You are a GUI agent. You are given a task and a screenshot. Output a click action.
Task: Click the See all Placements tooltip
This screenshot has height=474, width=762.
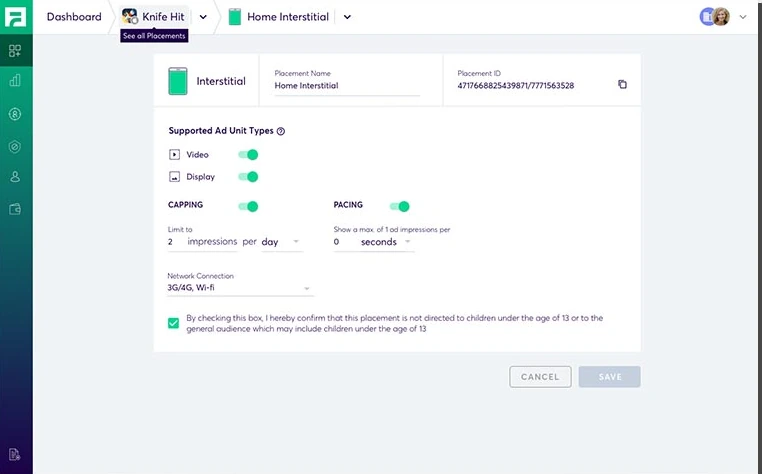click(154, 36)
